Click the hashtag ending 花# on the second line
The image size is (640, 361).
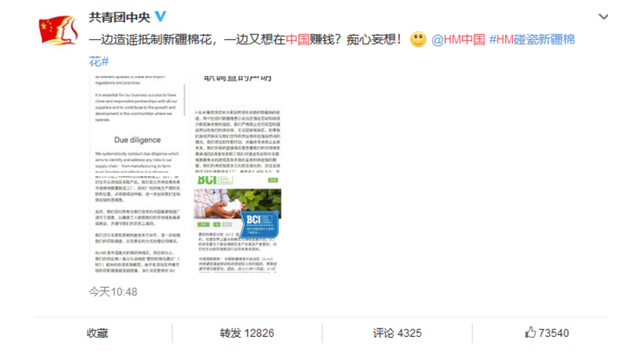pos(99,62)
